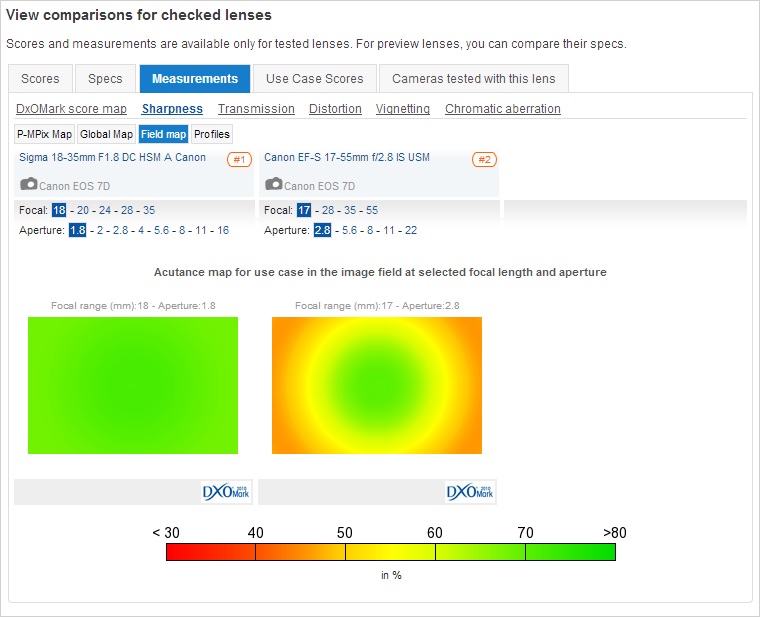Select Canon lens focal length 28
This screenshot has width=760, height=617.
click(328, 210)
